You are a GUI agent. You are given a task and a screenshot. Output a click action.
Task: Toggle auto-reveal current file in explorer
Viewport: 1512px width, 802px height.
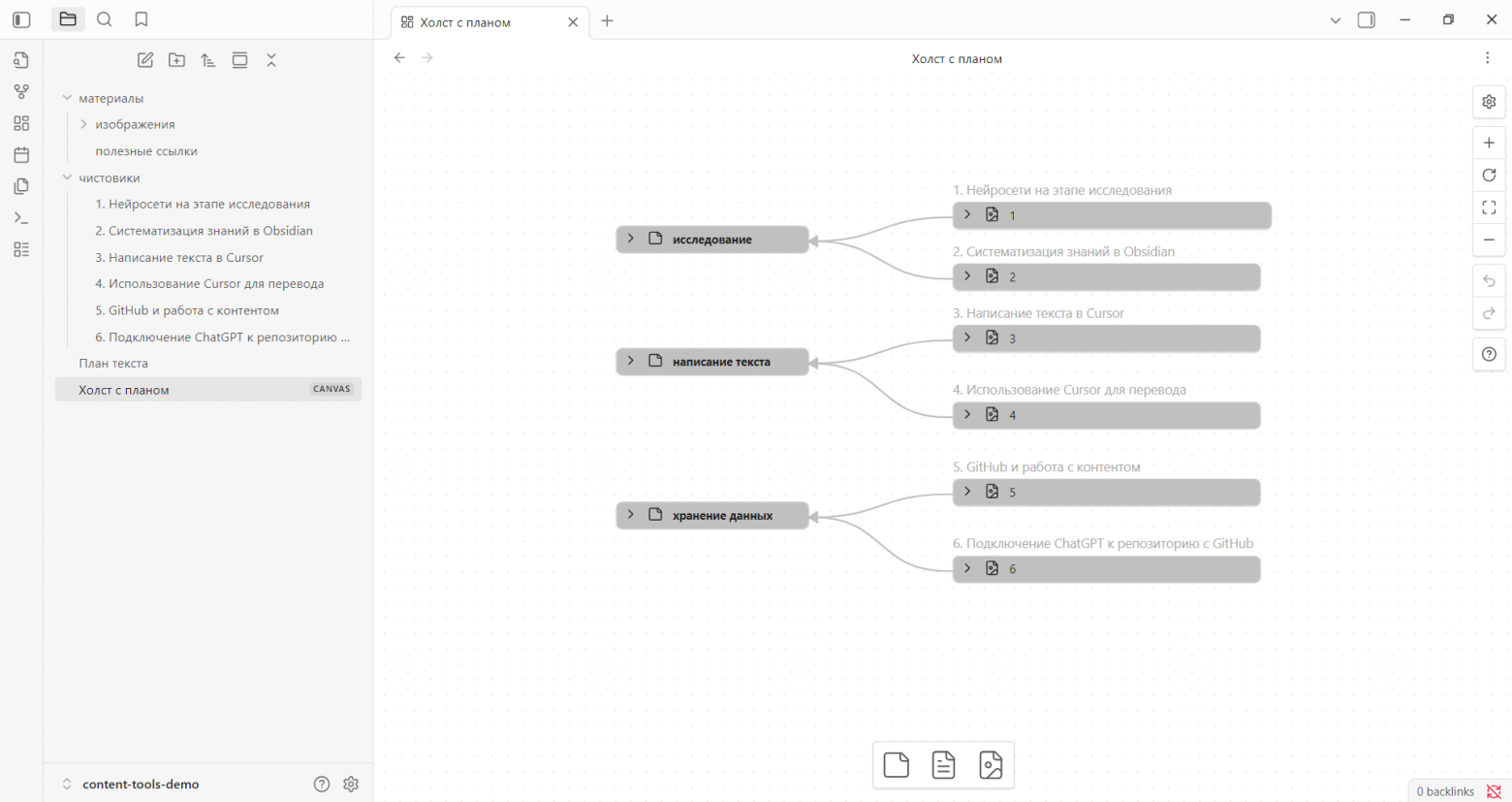pos(239,60)
